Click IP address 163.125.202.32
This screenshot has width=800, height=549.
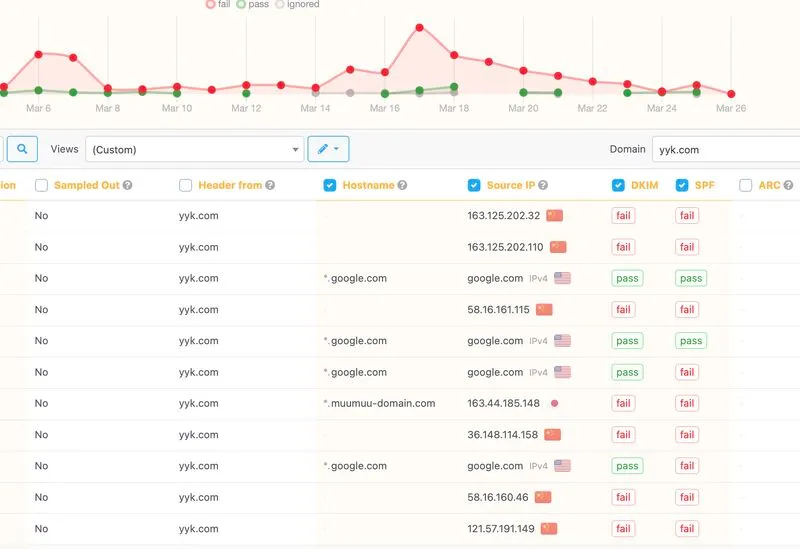(504, 215)
